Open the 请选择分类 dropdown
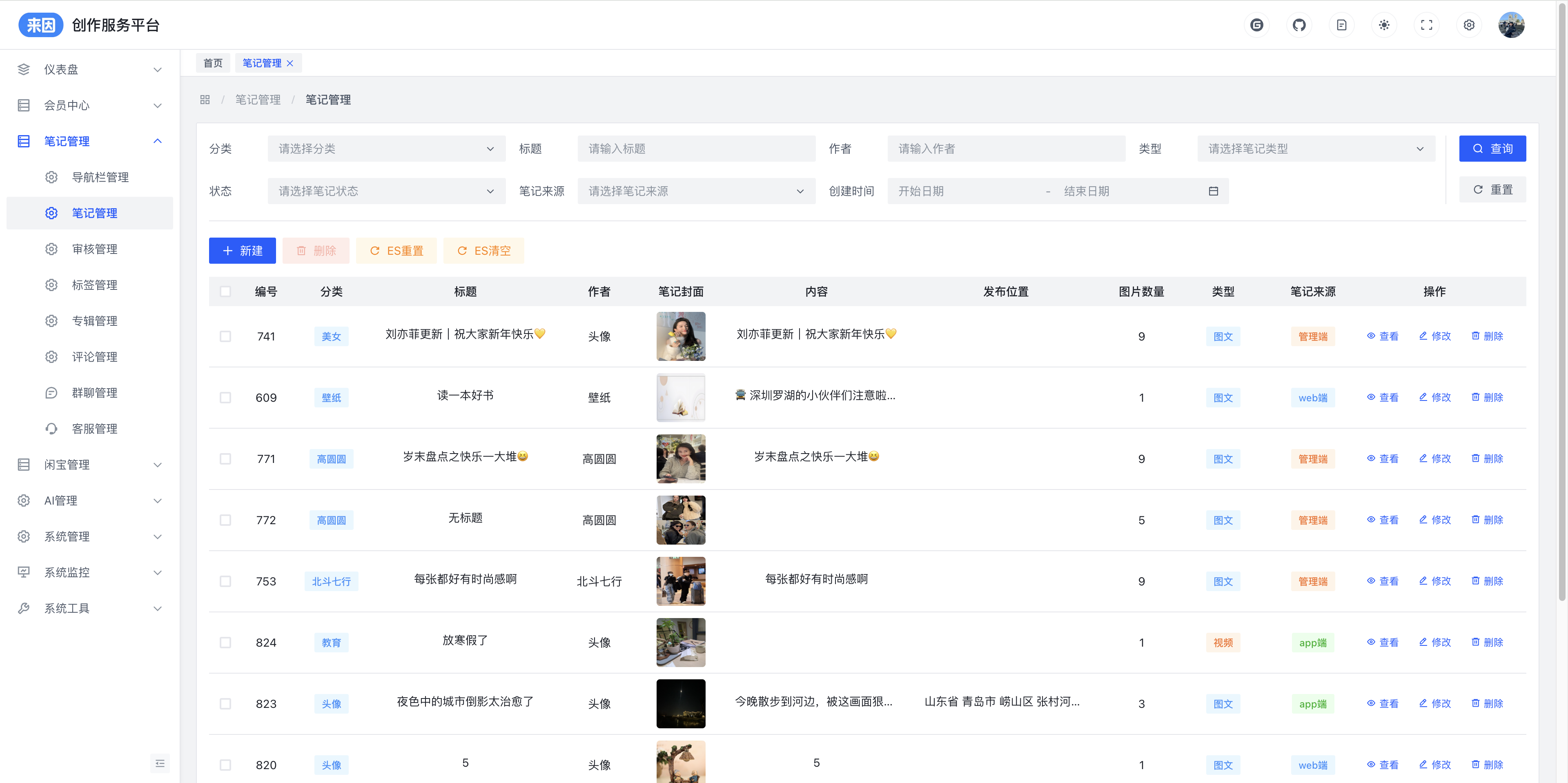 tap(386, 149)
